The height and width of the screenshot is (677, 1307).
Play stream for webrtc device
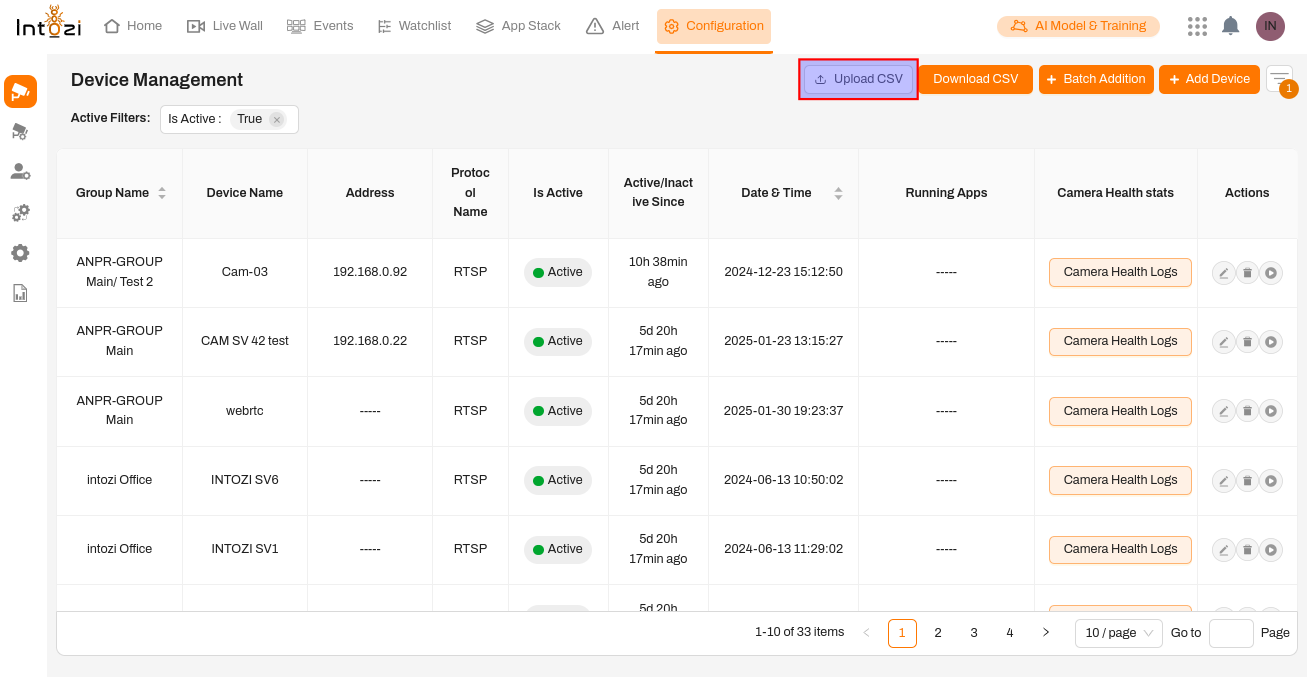pyautogui.click(x=1271, y=411)
